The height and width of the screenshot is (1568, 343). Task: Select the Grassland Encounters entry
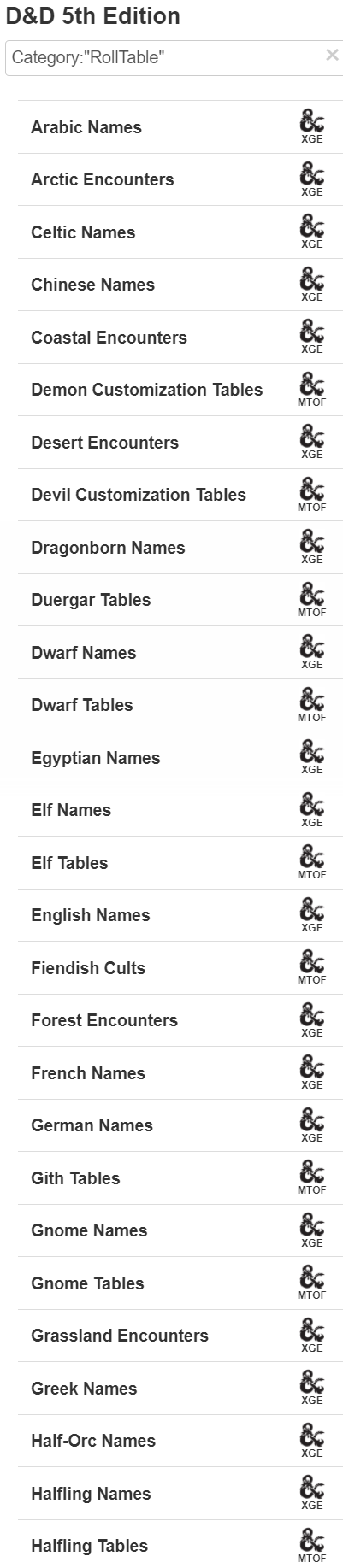click(x=180, y=1336)
